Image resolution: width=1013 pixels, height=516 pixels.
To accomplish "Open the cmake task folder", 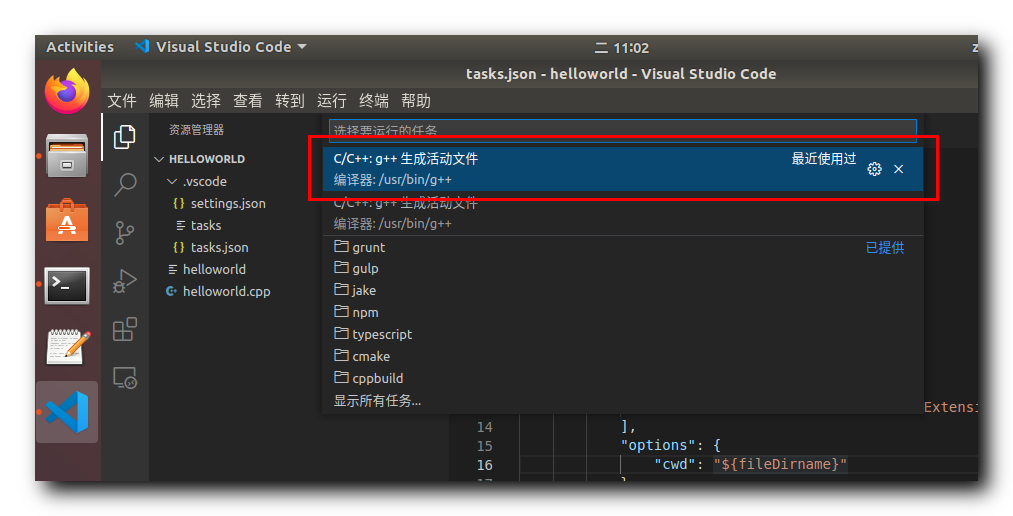I will 623,356.
